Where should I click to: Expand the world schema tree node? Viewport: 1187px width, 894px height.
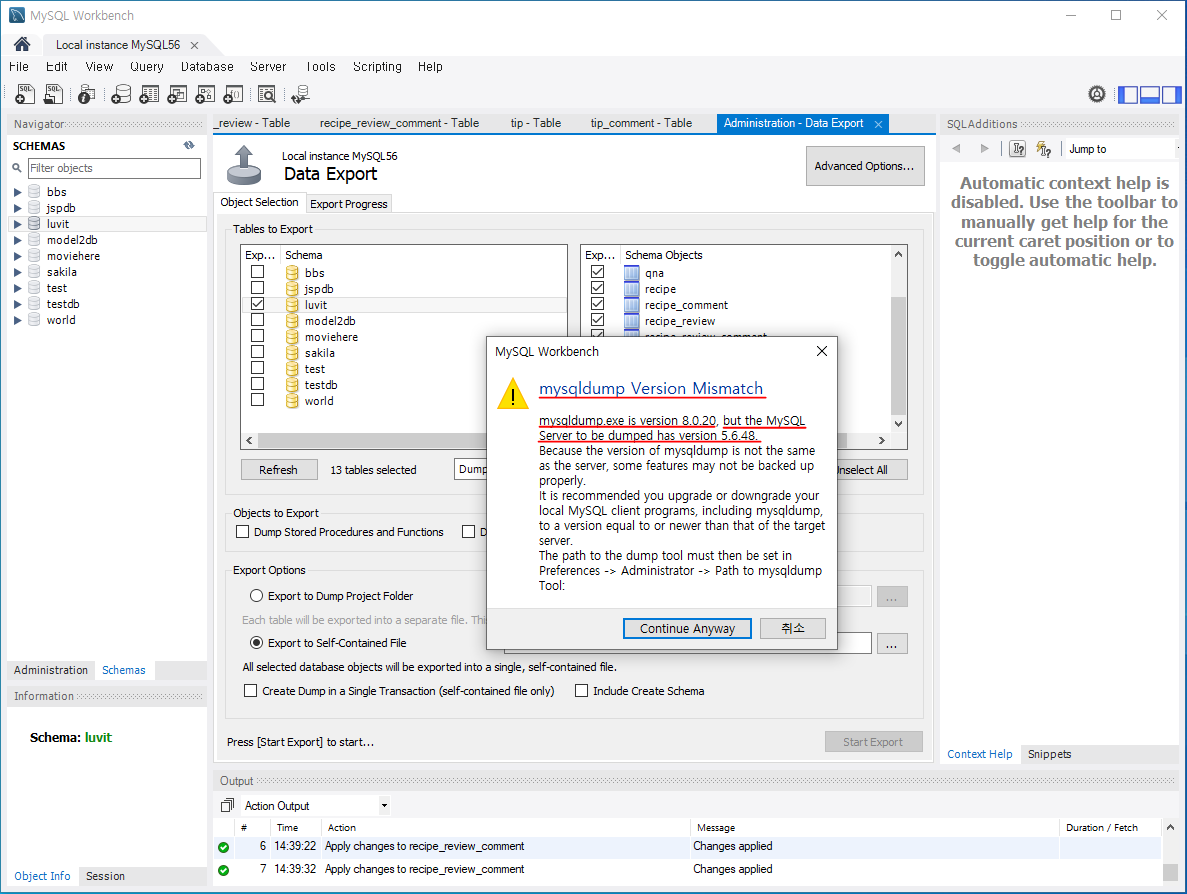pos(17,320)
